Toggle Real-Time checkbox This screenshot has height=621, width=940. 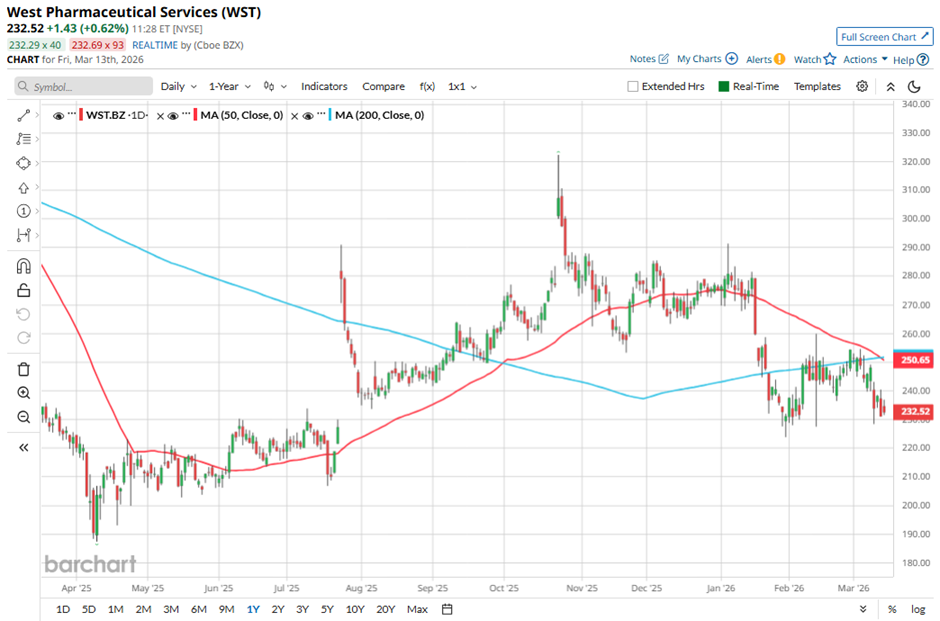coord(724,86)
